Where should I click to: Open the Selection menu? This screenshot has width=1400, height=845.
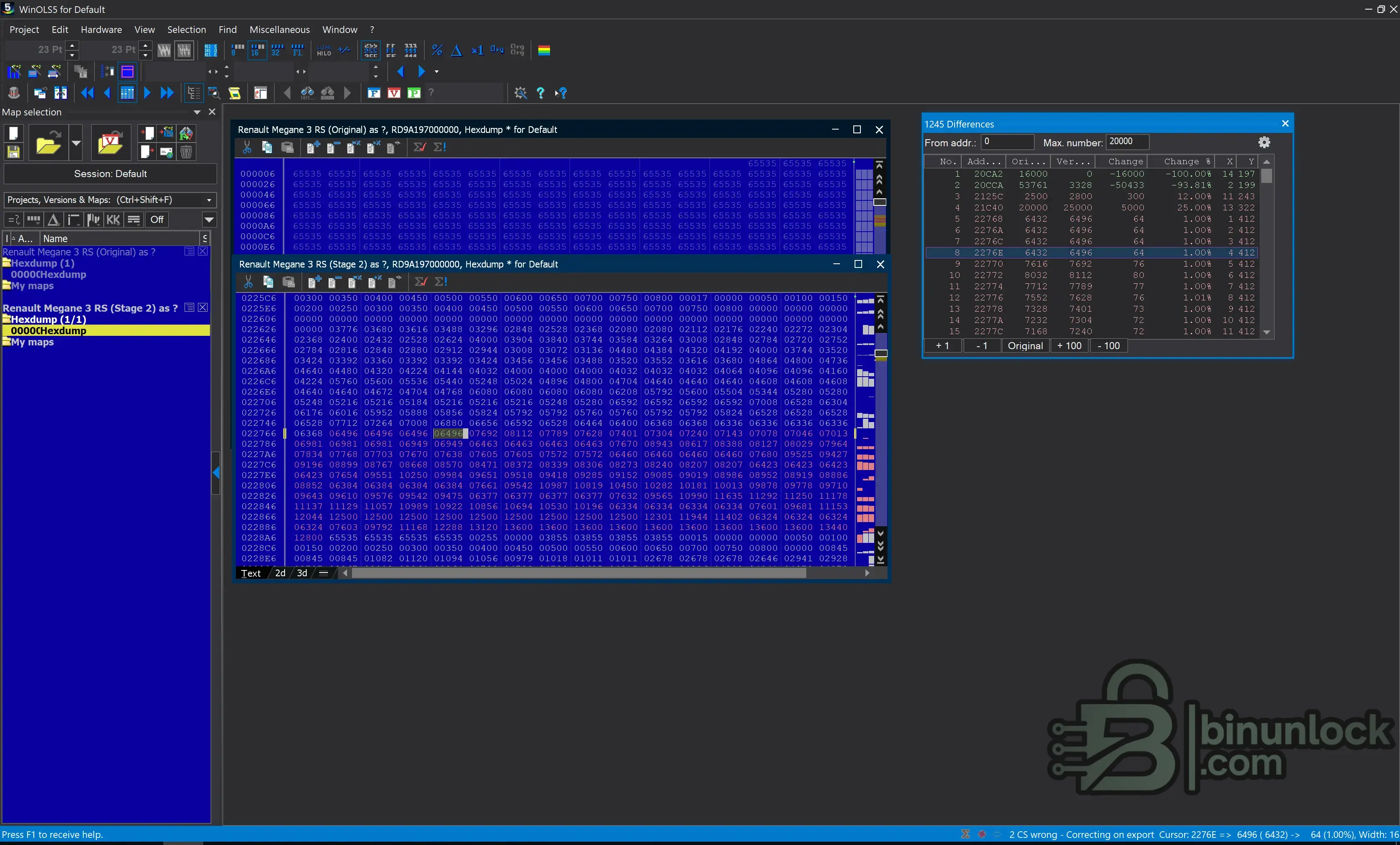186,30
